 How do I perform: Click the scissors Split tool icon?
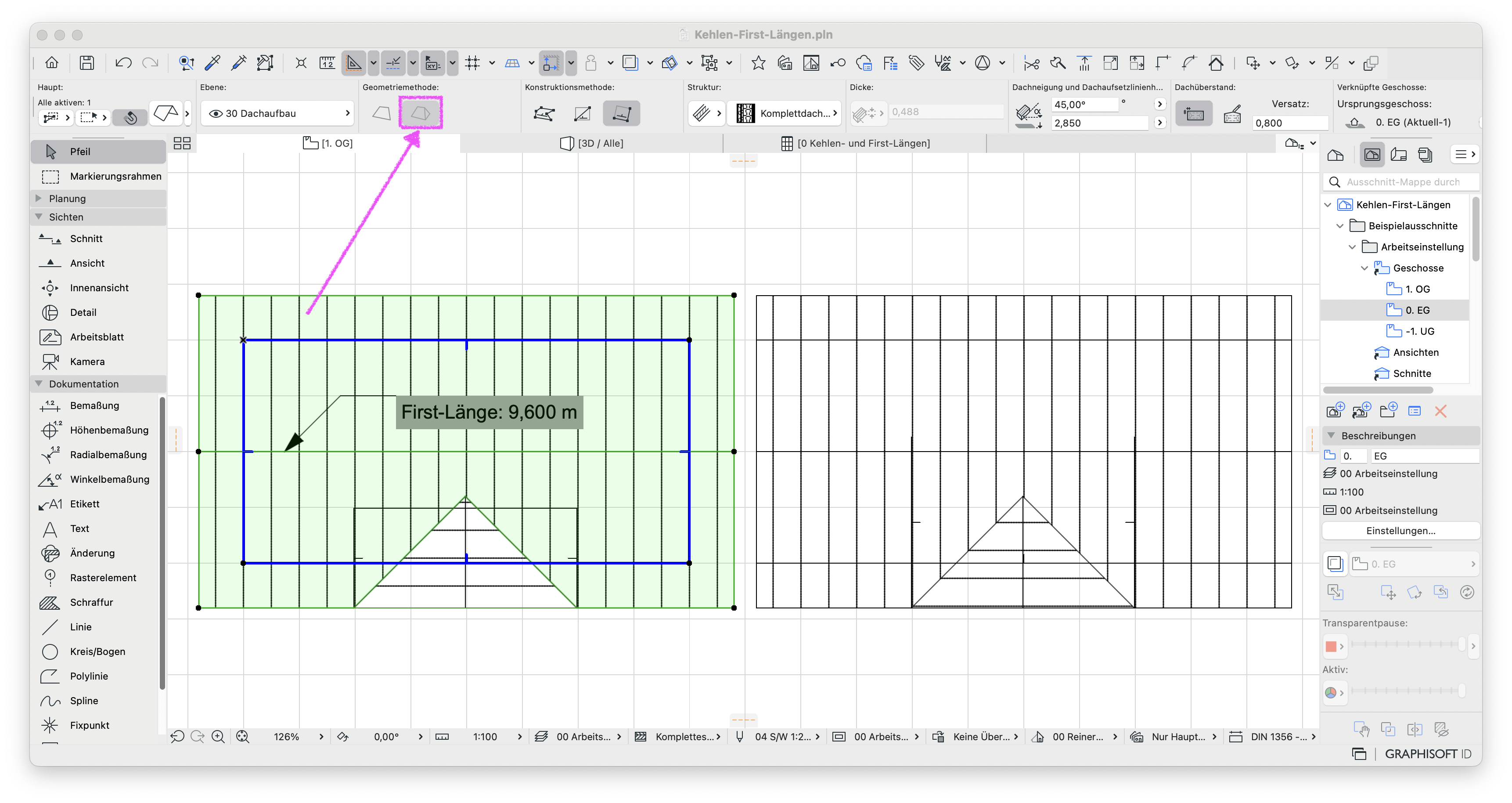[1031, 63]
